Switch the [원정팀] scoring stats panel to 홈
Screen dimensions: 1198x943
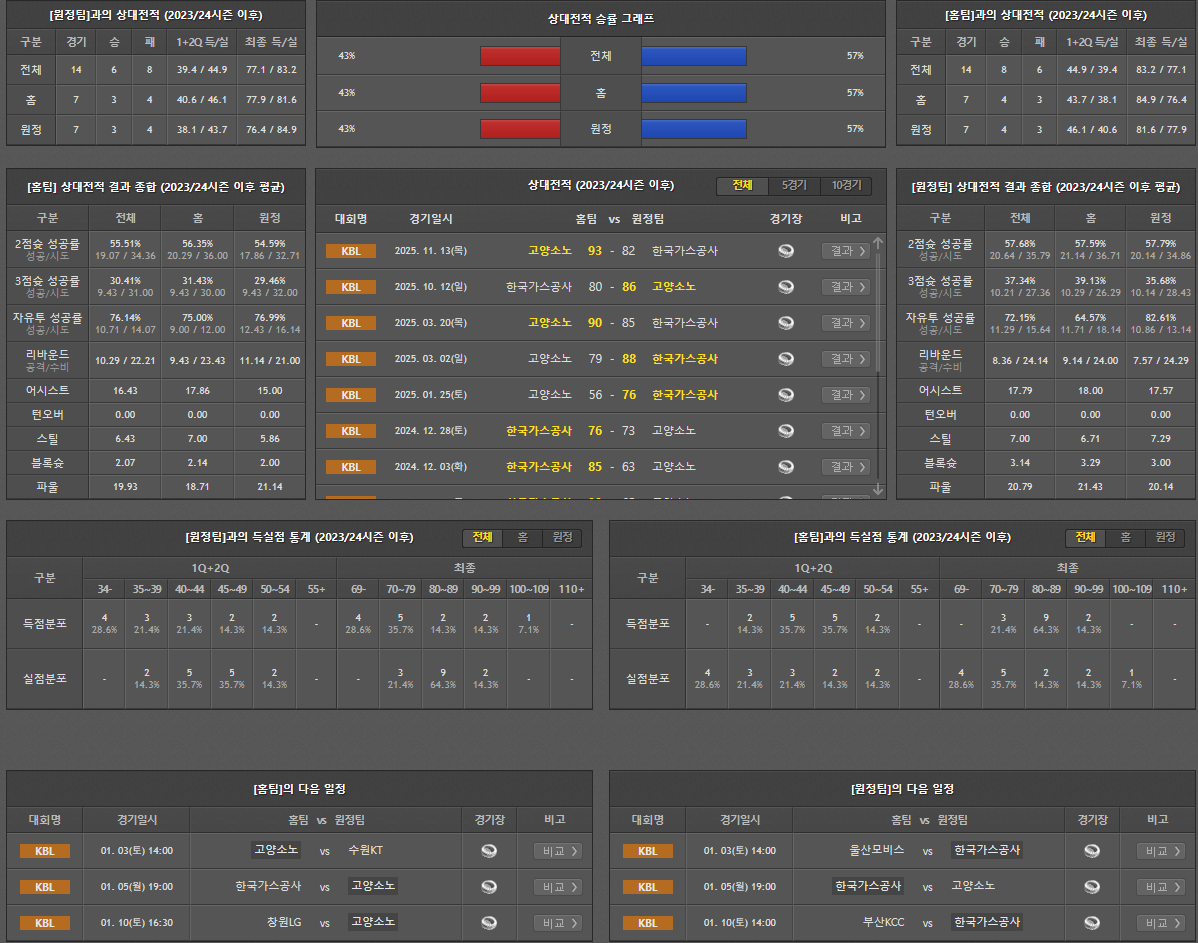coord(522,538)
